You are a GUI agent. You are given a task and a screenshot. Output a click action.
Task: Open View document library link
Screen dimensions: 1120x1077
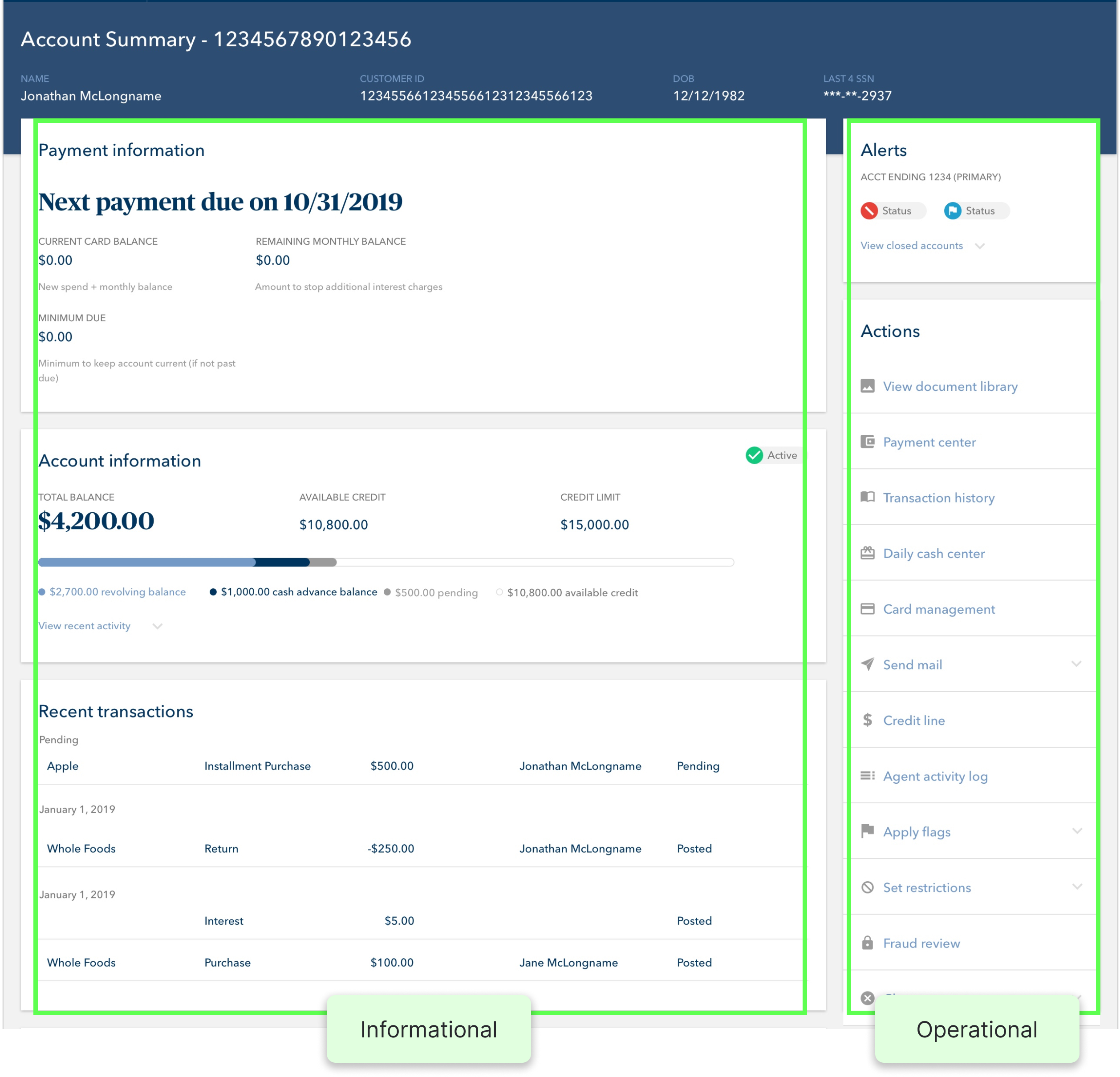coord(950,387)
